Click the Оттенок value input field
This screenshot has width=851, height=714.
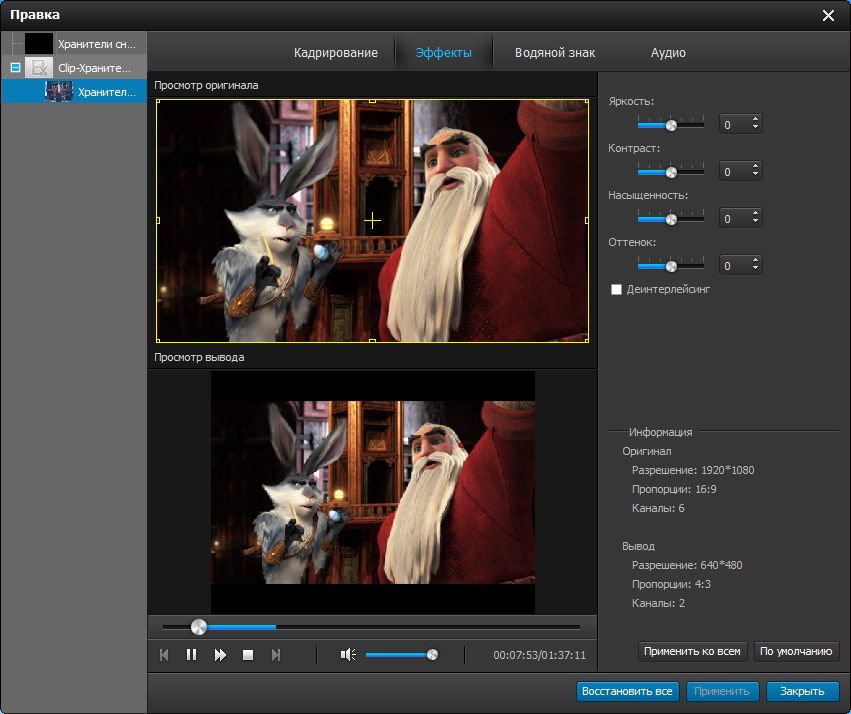732,266
